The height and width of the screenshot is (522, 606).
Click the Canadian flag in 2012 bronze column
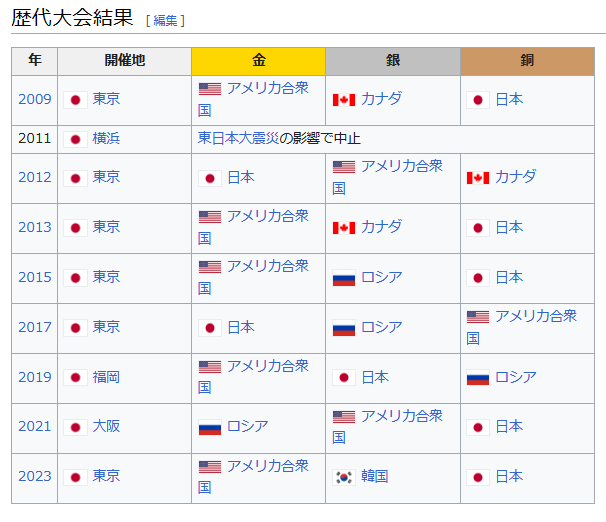477,177
